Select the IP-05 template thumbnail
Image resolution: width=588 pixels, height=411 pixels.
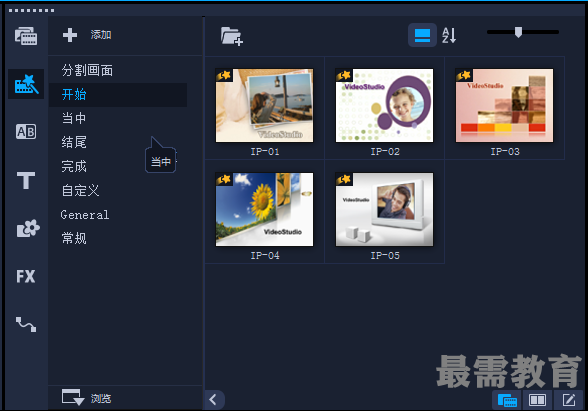(x=384, y=209)
